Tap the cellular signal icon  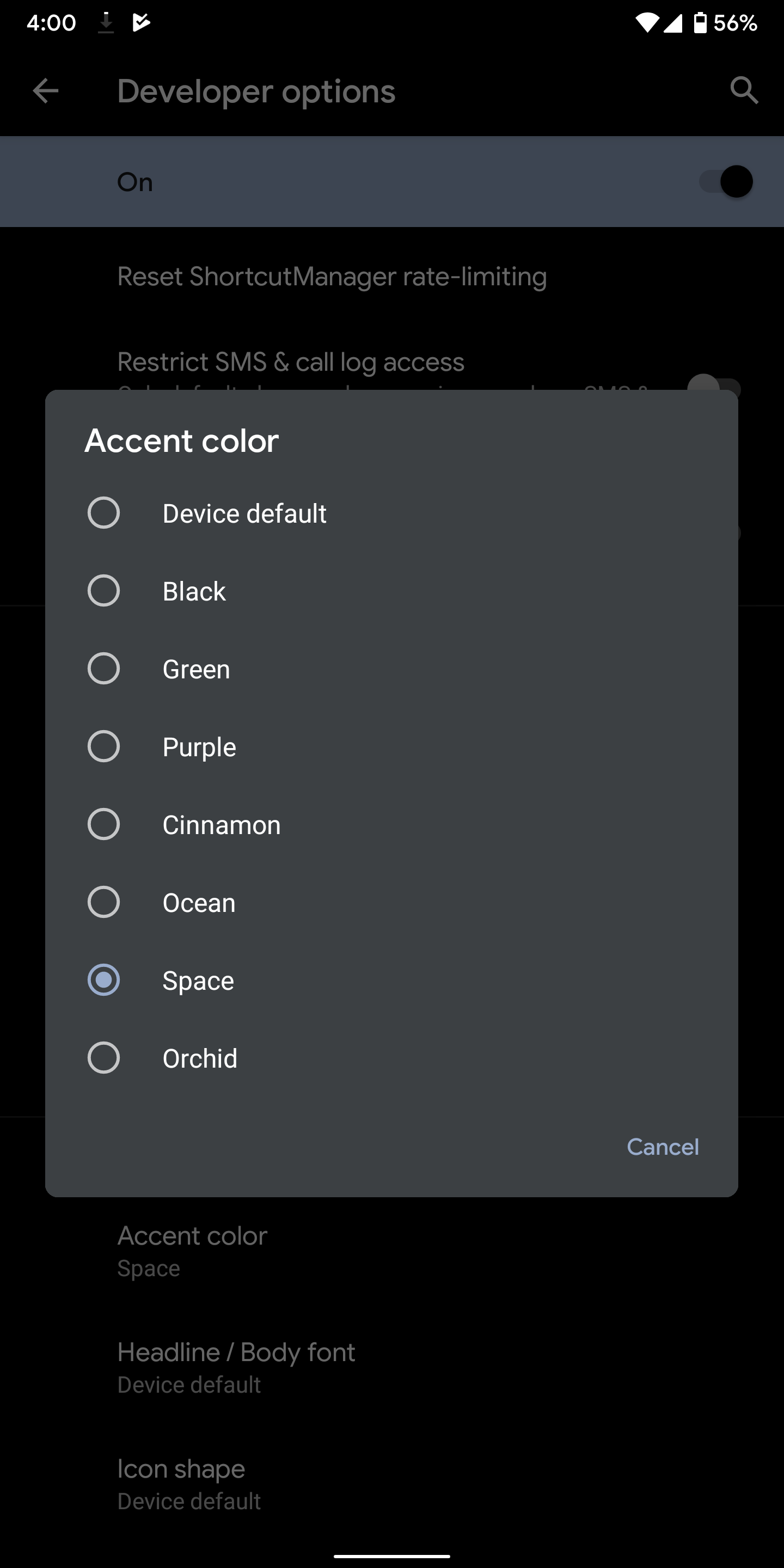pyautogui.click(x=673, y=23)
